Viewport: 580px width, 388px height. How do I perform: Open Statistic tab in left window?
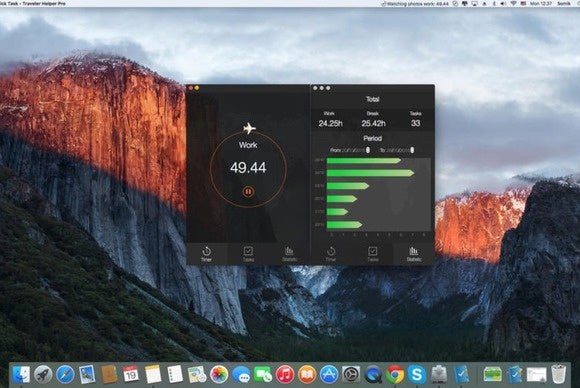coord(290,254)
